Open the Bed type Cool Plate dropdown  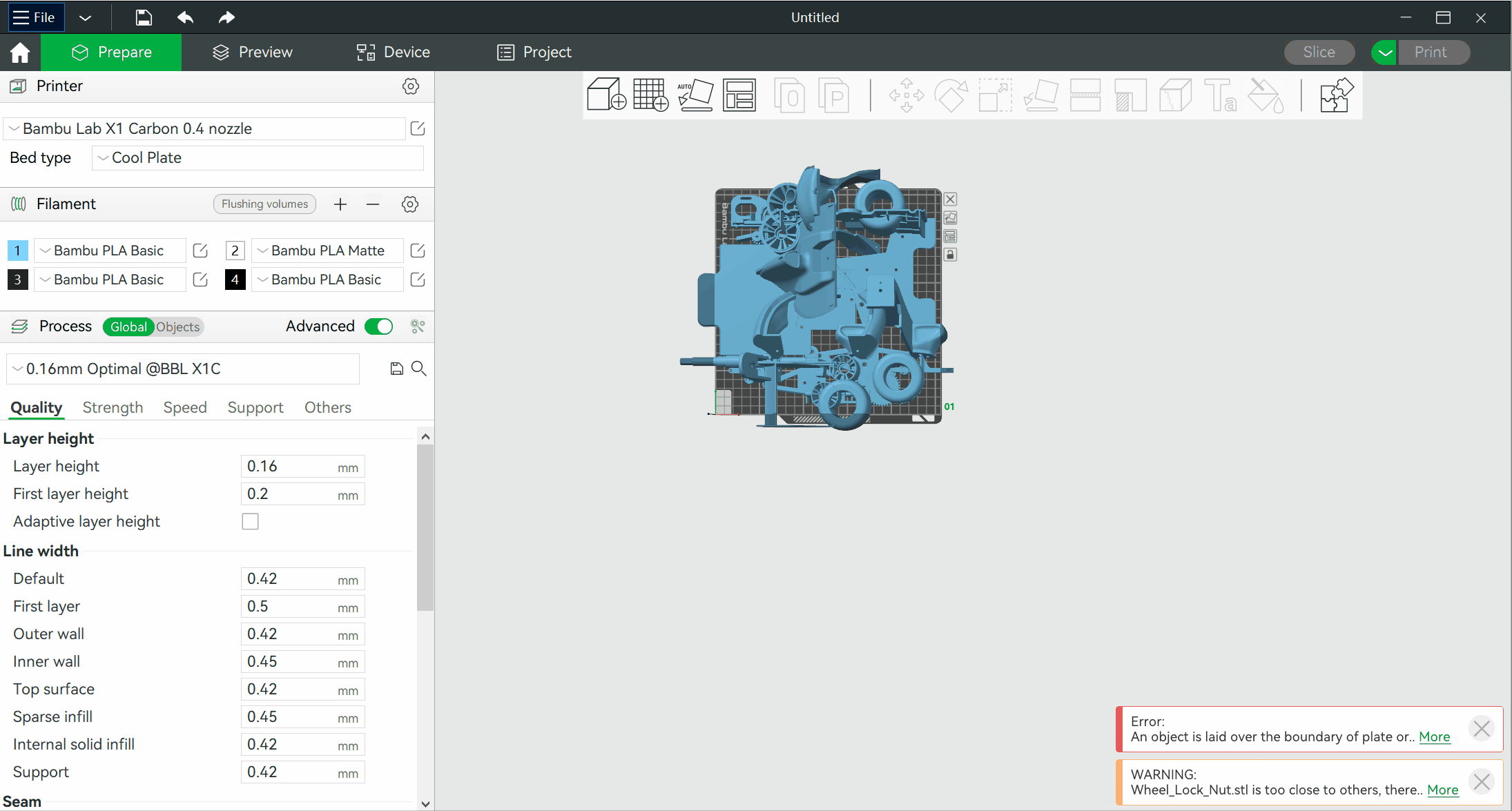coord(258,157)
